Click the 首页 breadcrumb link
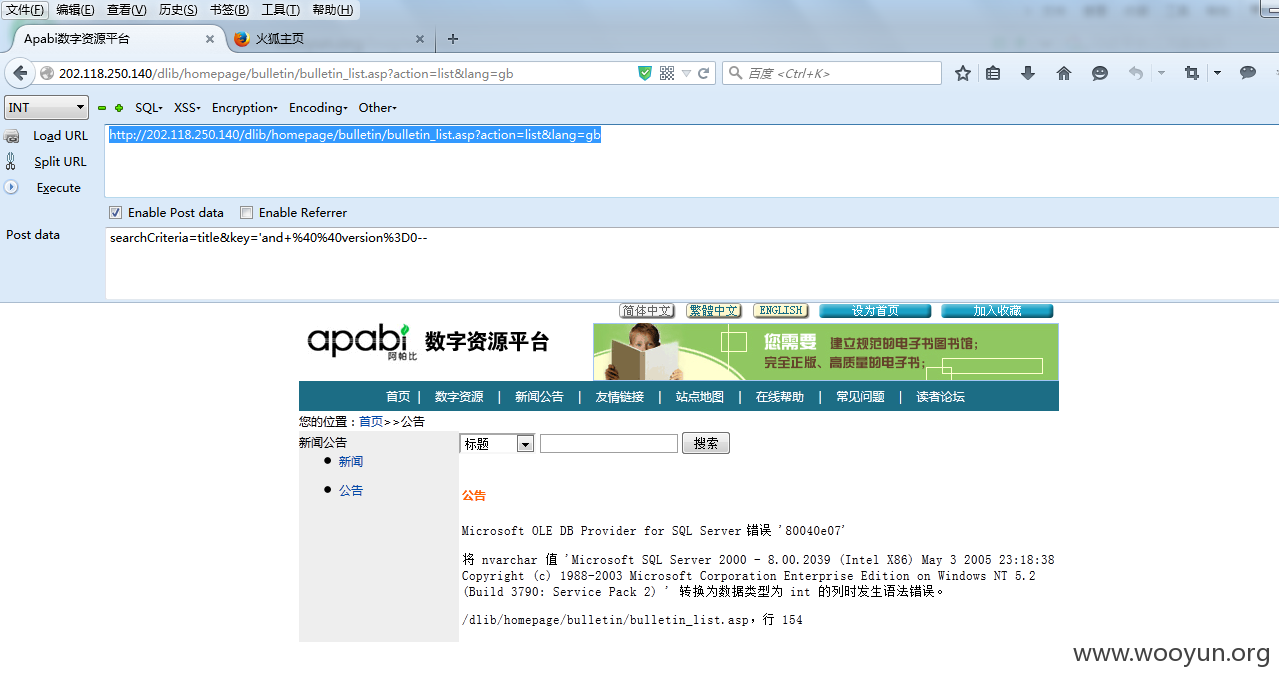Viewport: 1279px width, 682px height. [371, 422]
